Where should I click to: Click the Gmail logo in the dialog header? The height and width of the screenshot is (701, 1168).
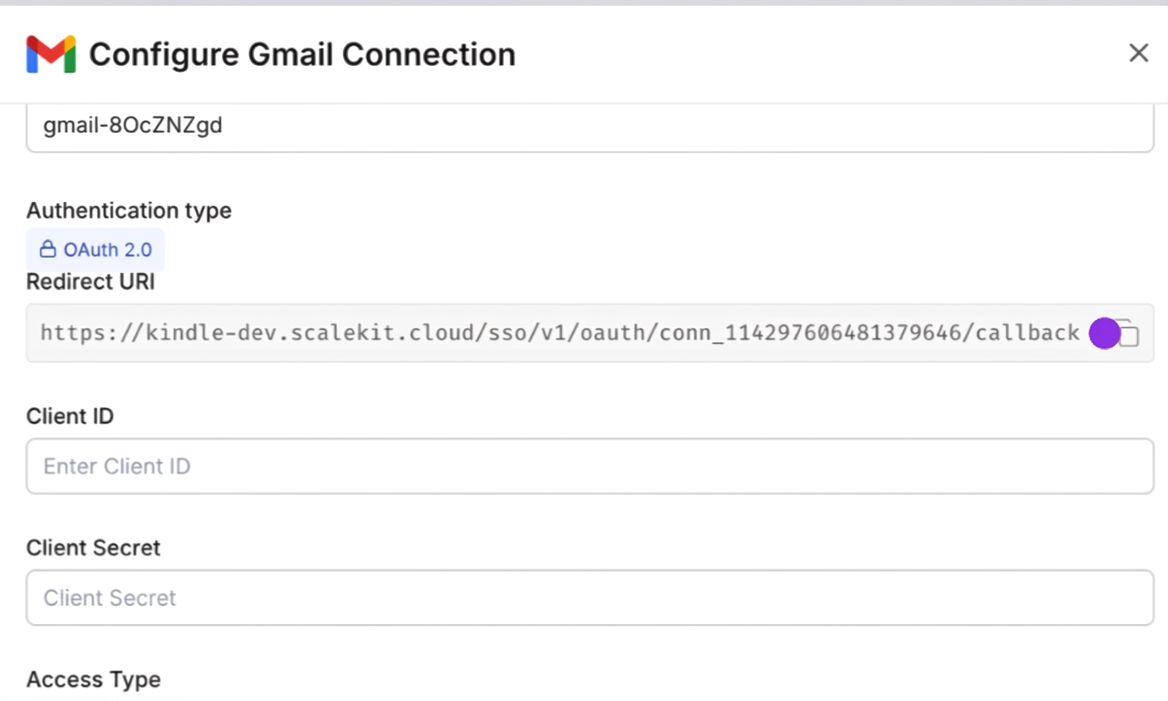(50, 54)
